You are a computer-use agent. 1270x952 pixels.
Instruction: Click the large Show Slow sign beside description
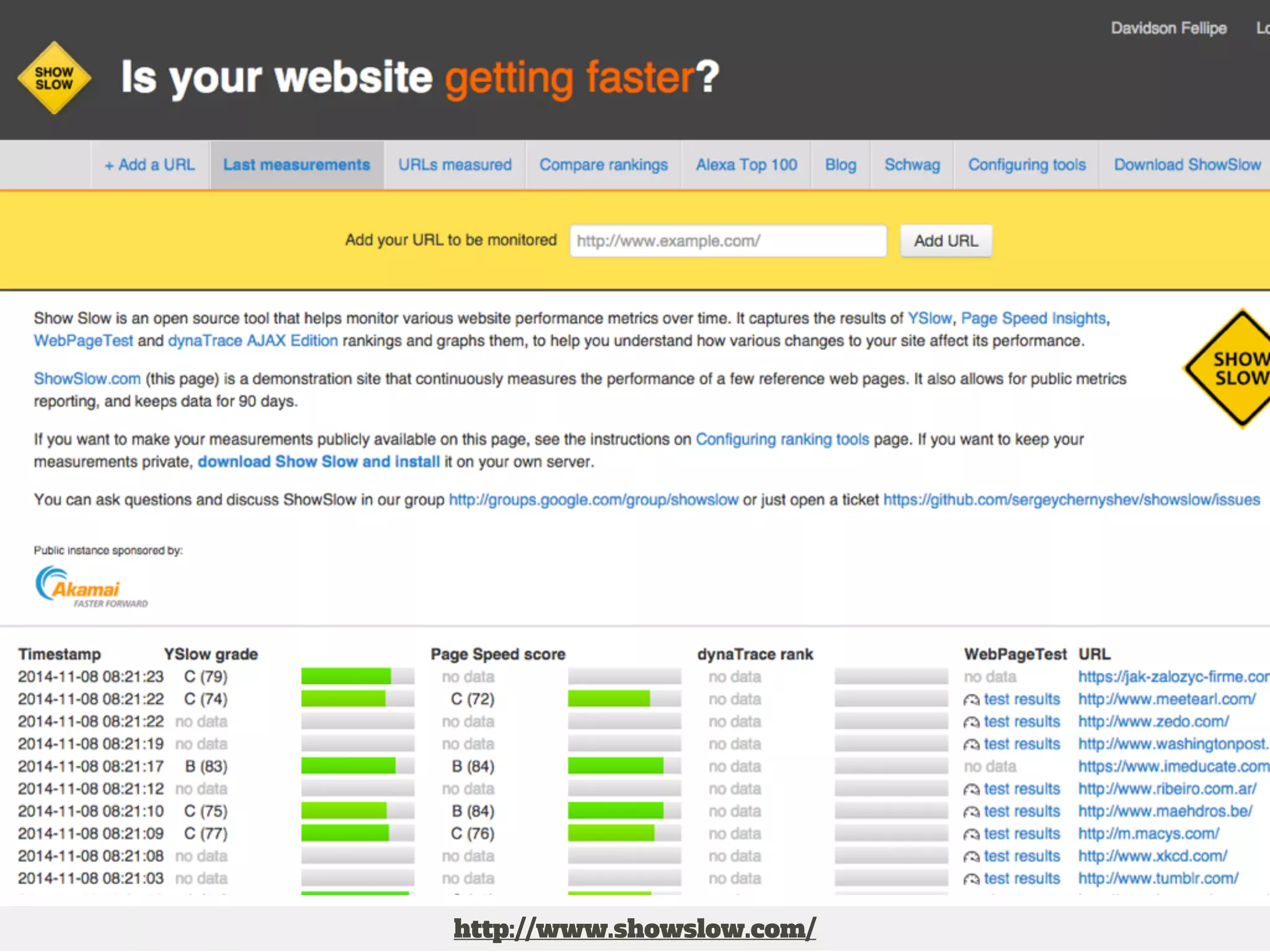[1227, 368]
